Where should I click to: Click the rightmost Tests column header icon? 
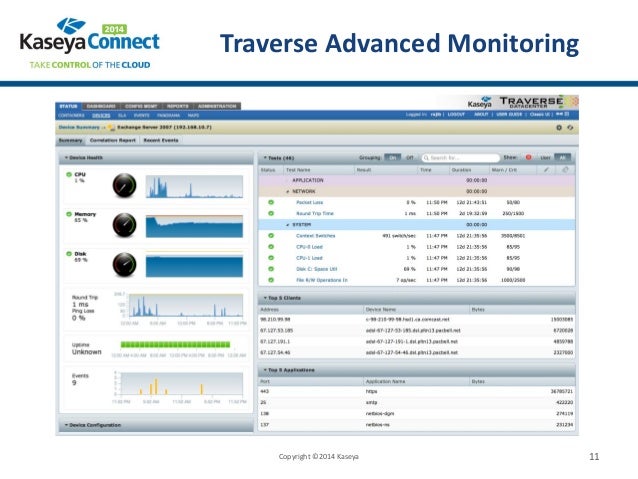(565, 170)
